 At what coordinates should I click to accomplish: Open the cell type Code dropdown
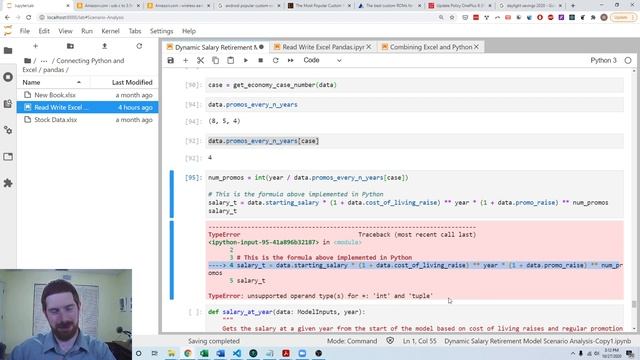point(322,60)
